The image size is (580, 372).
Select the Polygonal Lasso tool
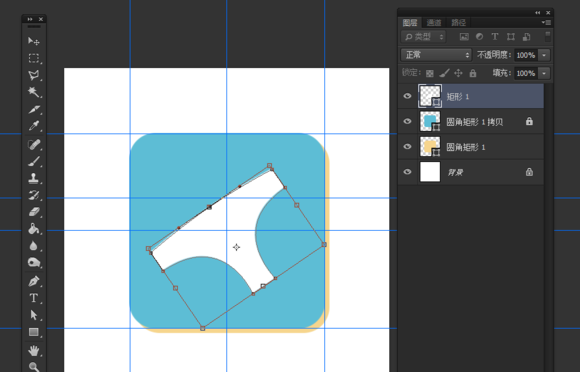click(34, 75)
